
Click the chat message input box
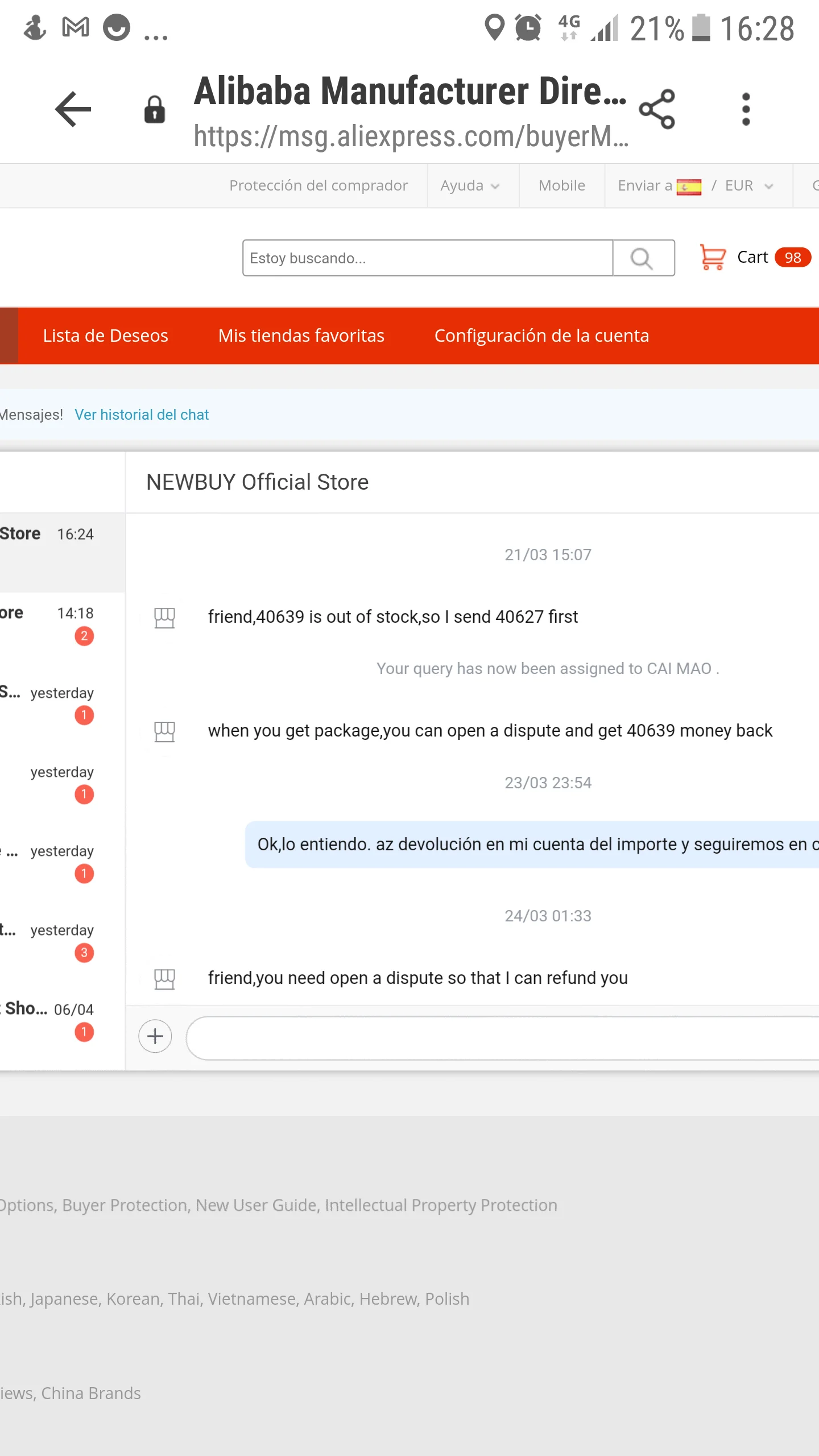pyautogui.click(x=503, y=1038)
